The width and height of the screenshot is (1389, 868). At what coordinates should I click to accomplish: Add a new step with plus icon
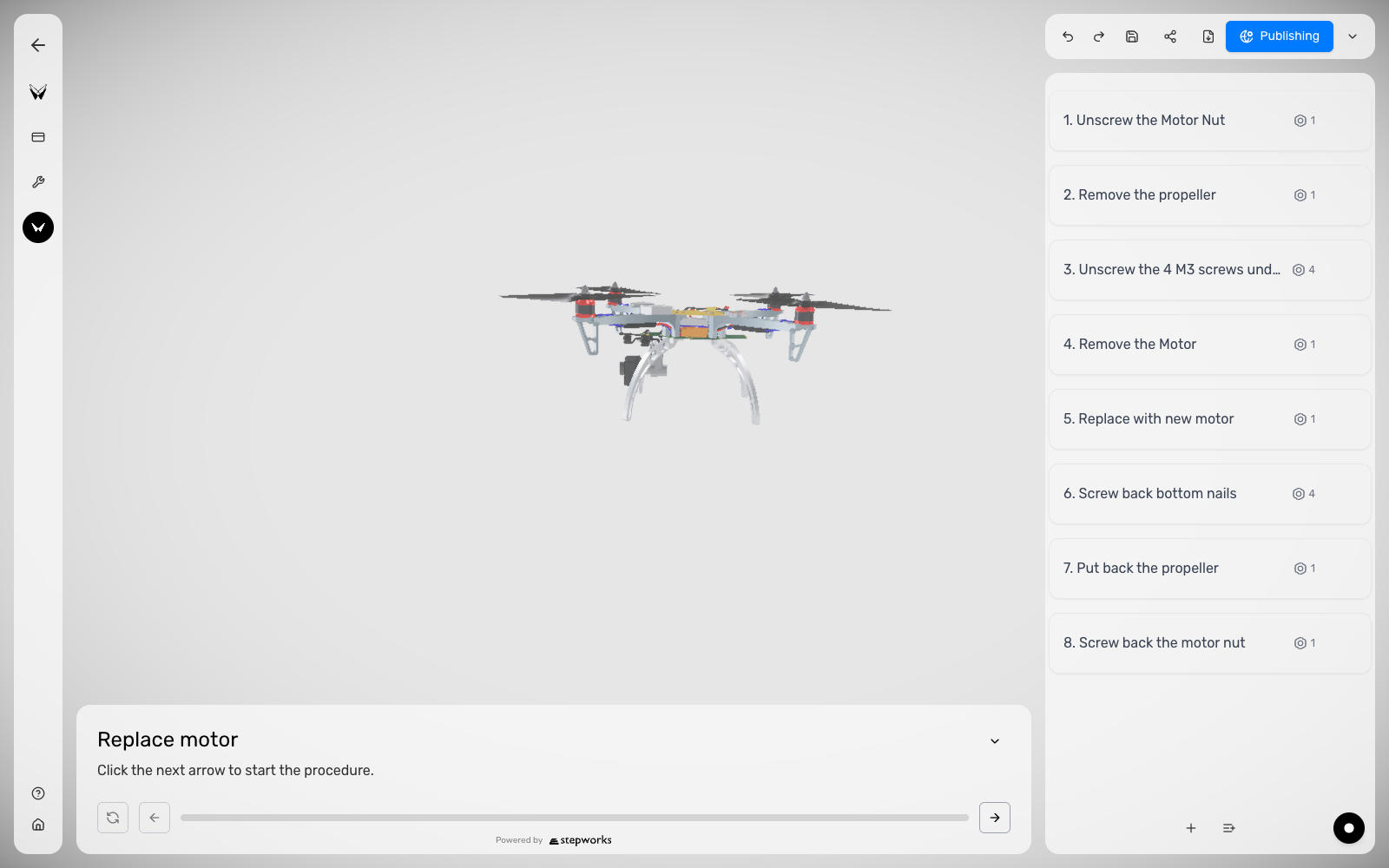[1191, 828]
